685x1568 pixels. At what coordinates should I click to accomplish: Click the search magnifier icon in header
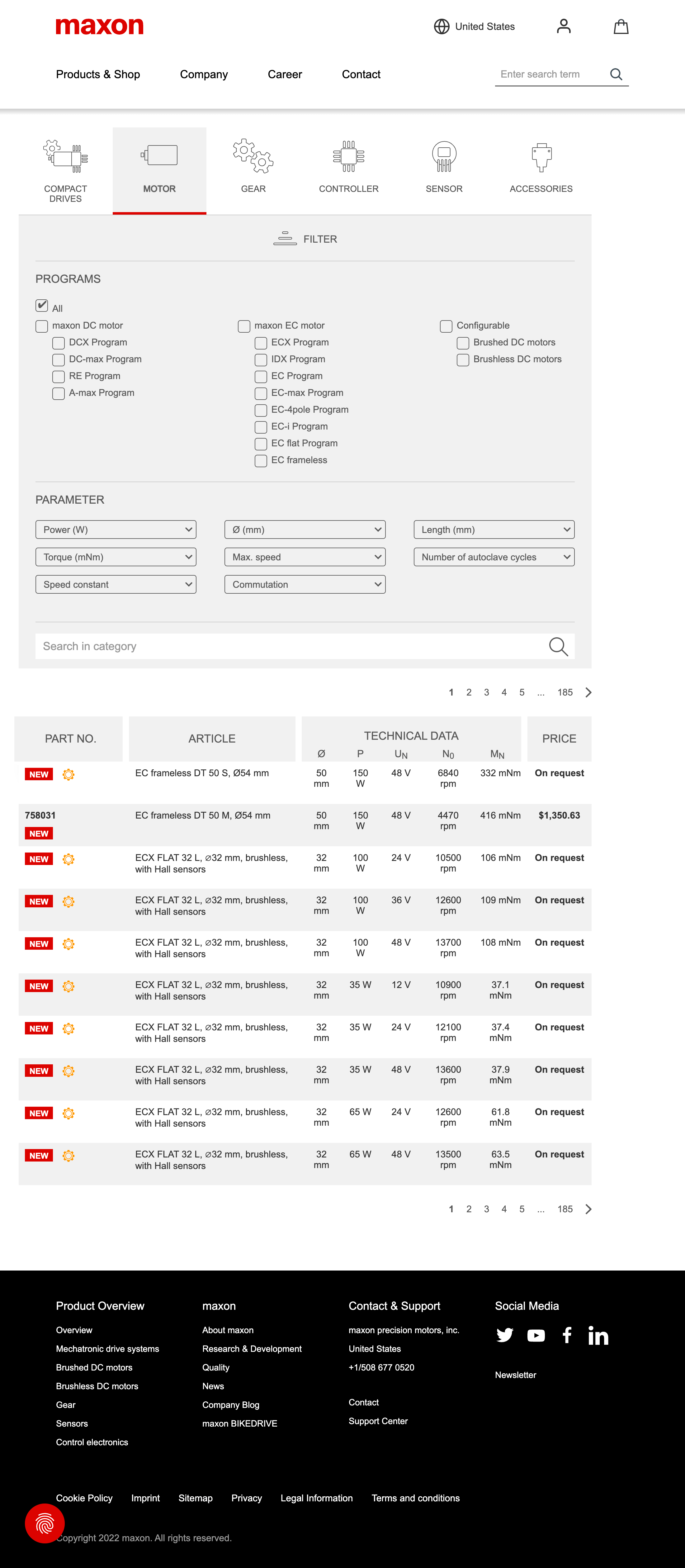616,74
